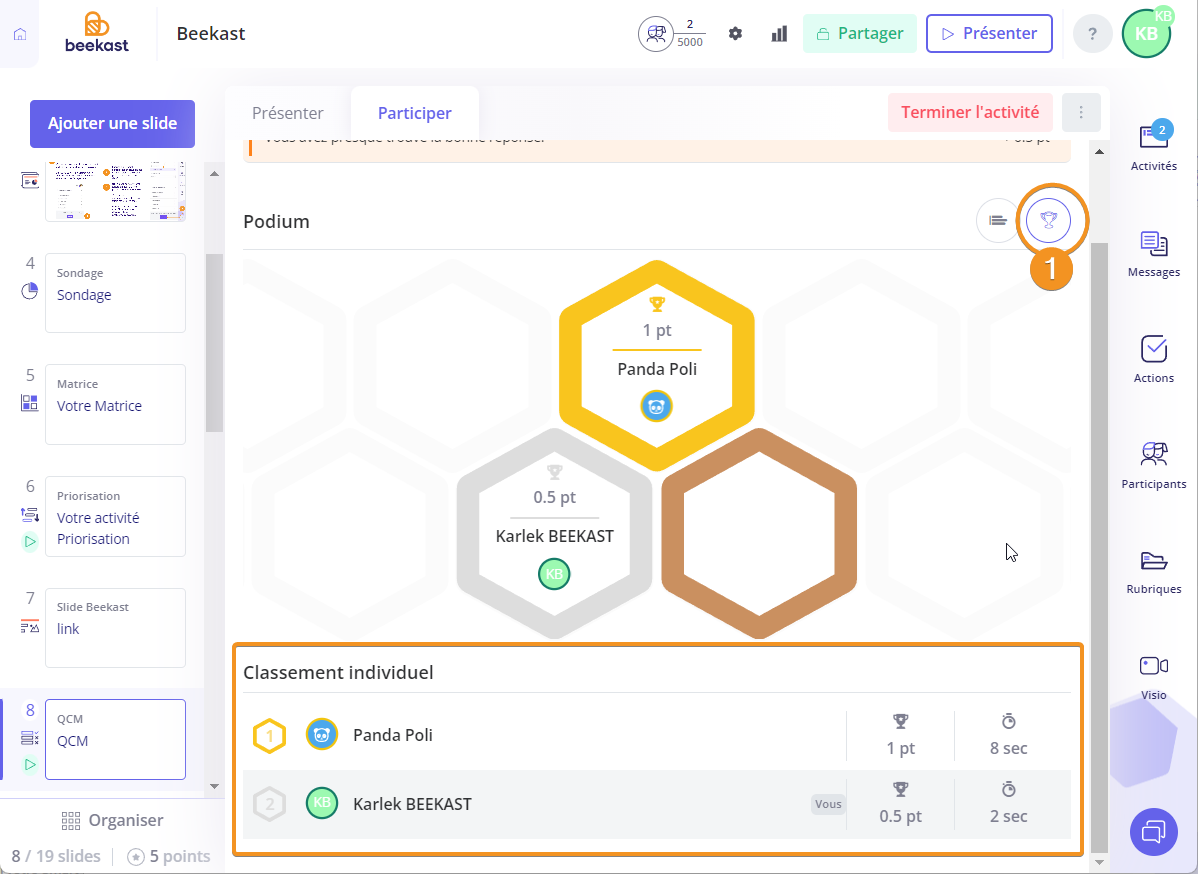Click main panel scroll up arrow

click(1099, 152)
